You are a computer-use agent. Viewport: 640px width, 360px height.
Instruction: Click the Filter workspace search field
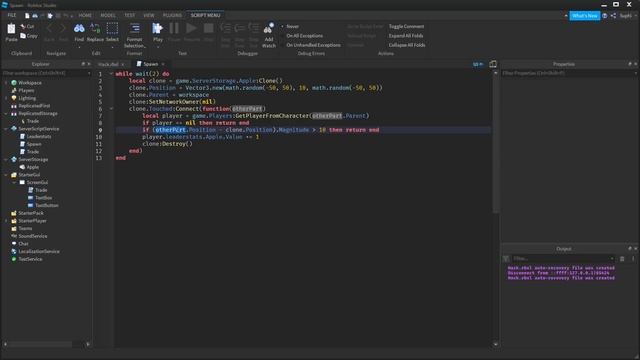46,73
